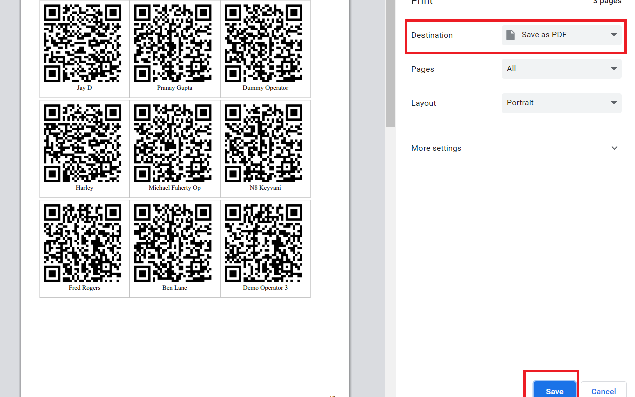
Task: Click the 'Harley' name caption
Action: [x=84, y=188]
